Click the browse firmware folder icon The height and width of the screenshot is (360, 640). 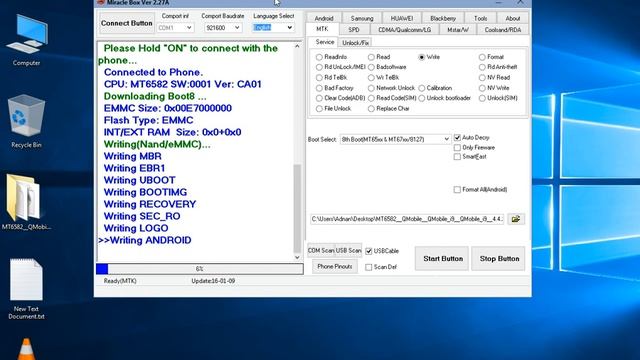(x=516, y=219)
